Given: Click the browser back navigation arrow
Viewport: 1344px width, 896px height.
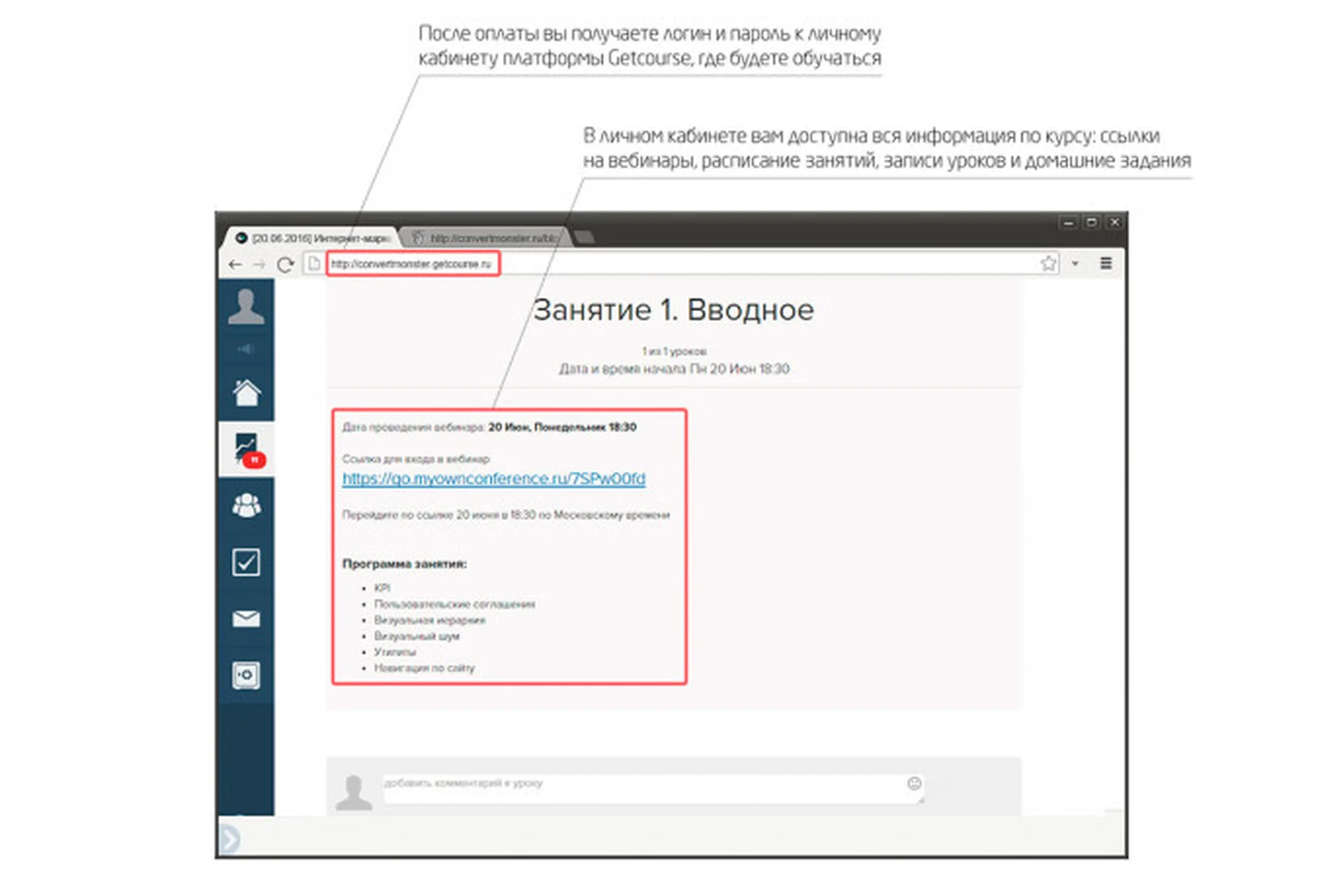Looking at the screenshot, I should tap(236, 264).
